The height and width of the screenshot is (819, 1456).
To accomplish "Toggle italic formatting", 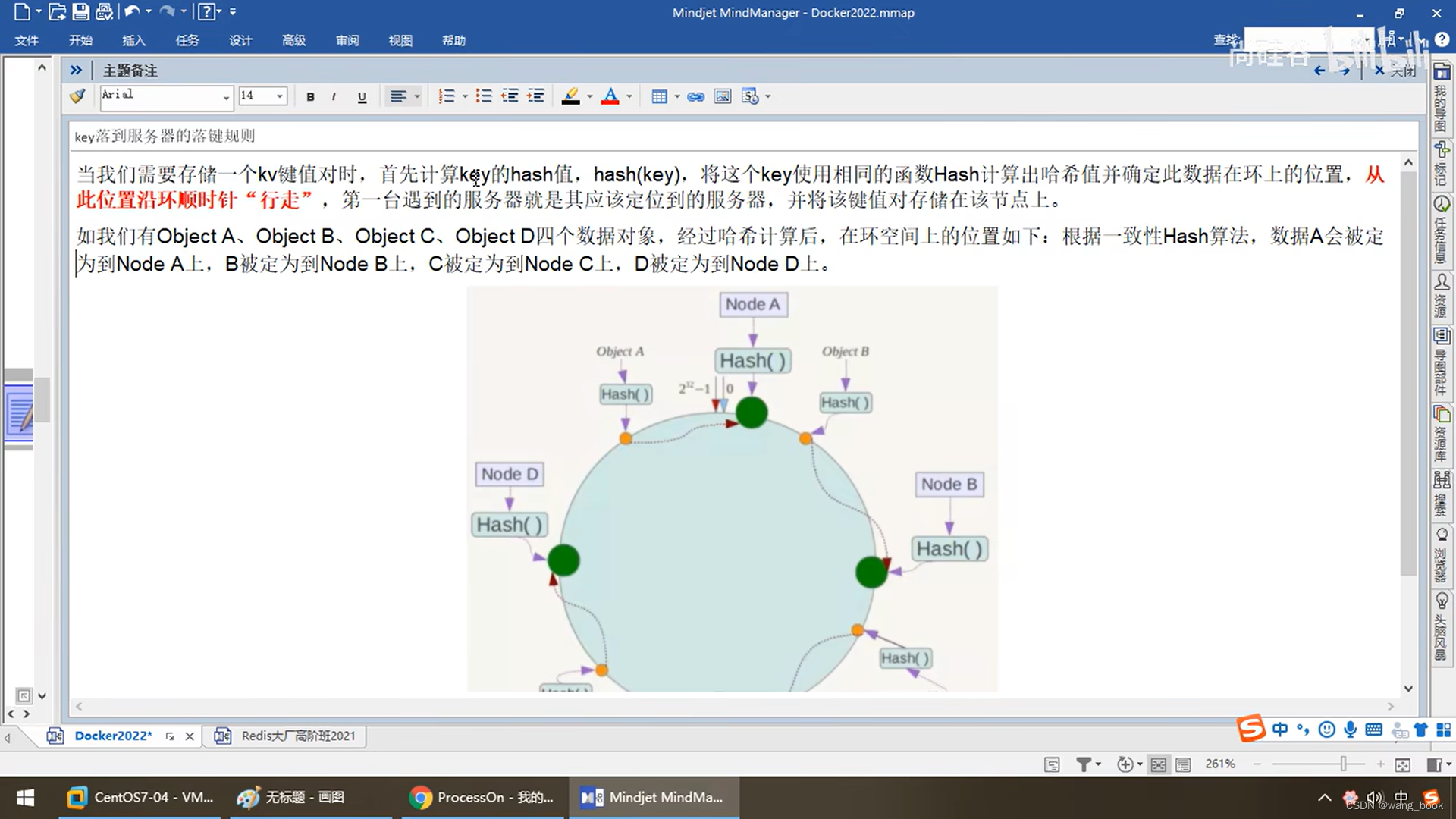I will click(x=334, y=96).
